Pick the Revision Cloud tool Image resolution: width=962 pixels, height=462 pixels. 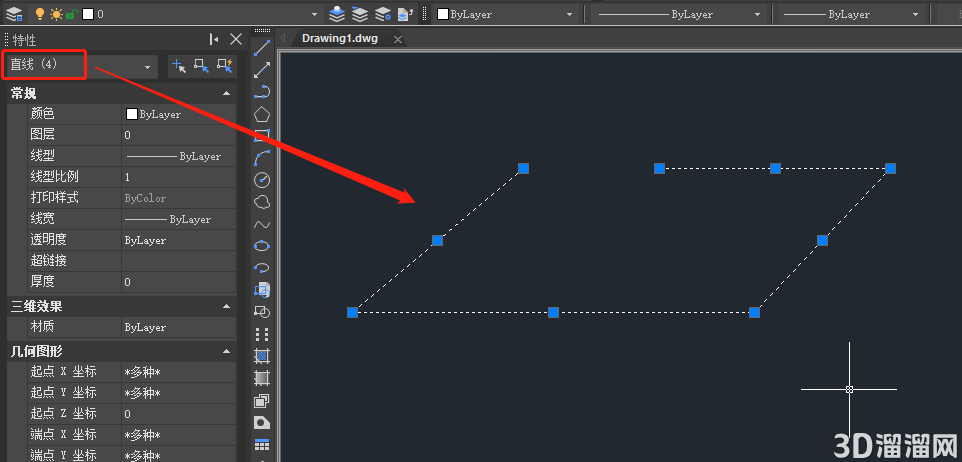pos(262,202)
